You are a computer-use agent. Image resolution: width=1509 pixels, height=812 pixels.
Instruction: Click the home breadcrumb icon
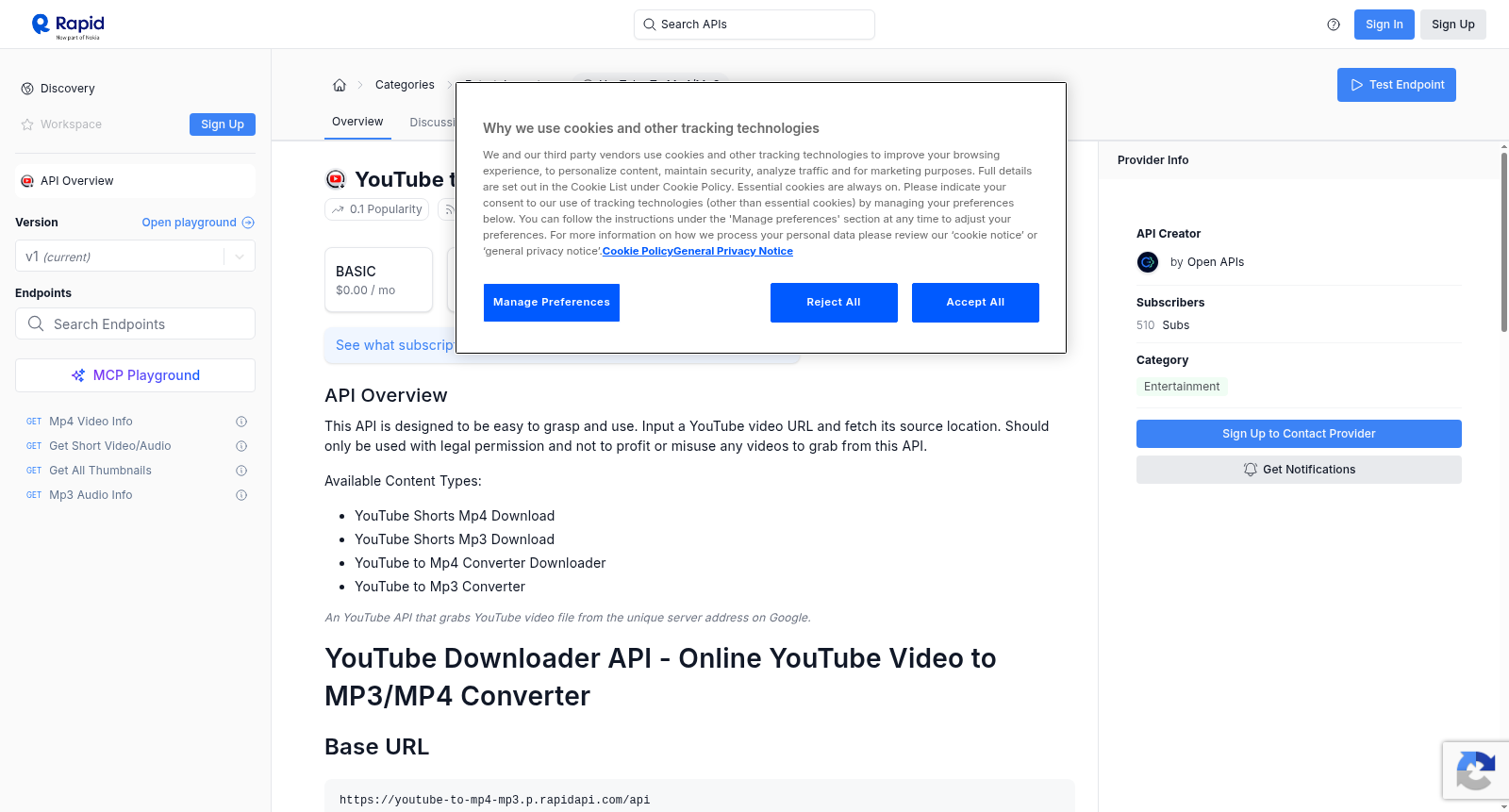tap(340, 85)
